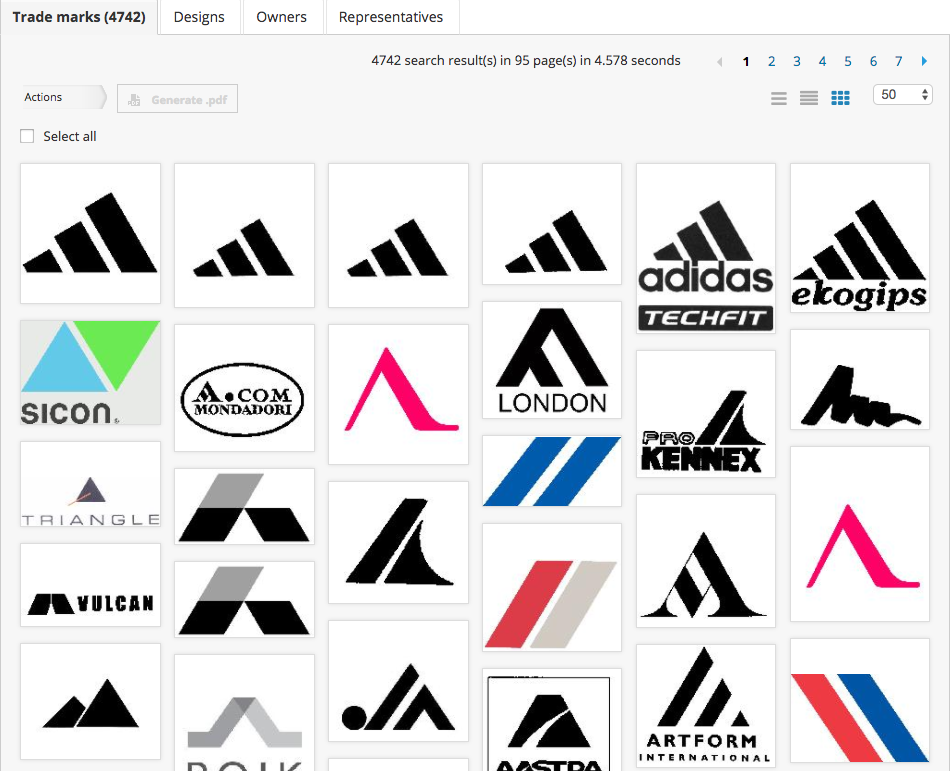Open the results-per-page dropdown showing 50
The image size is (951, 771).
click(903, 95)
